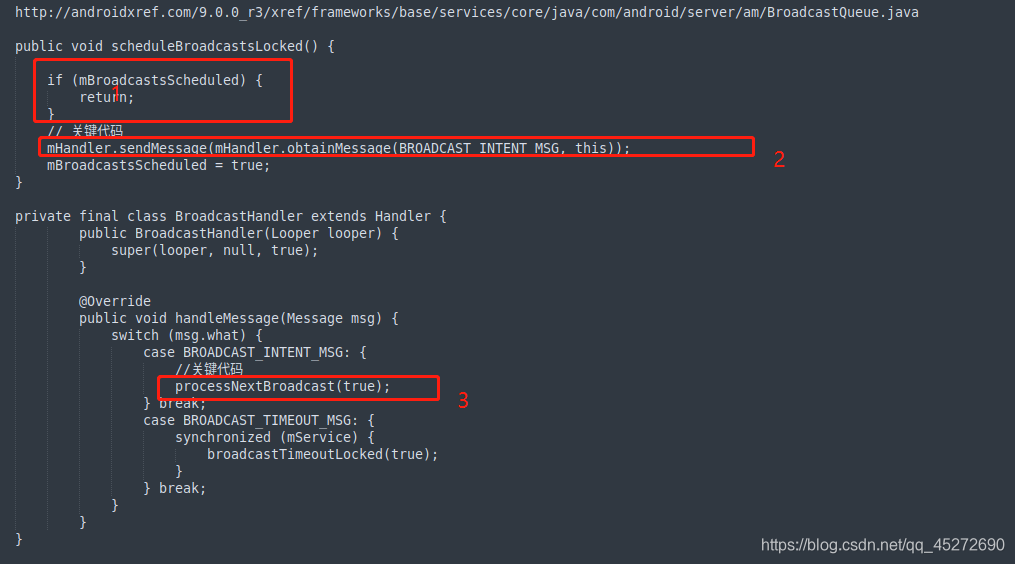Click broadcastTimeoutLocked(true) call
Viewport: 1015px width, 564px height.
[322, 454]
